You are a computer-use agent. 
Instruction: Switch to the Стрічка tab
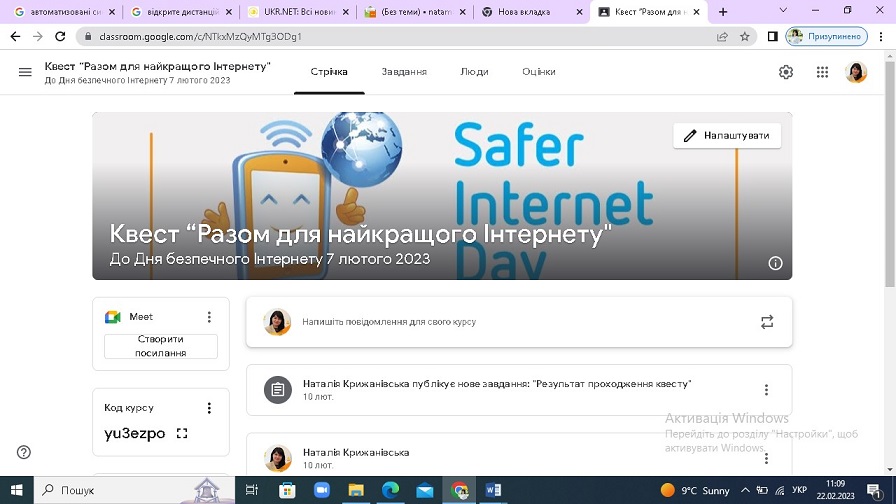pyautogui.click(x=329, y=72)
